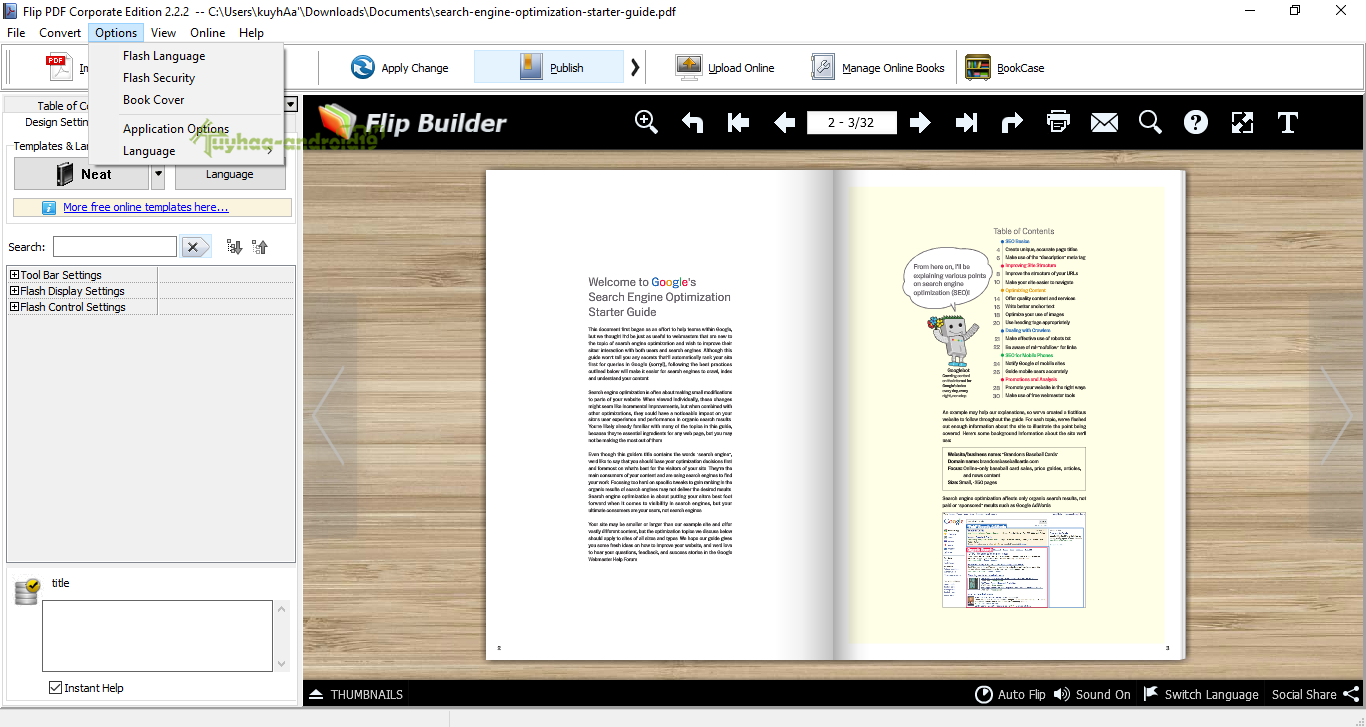The height and width of the screenshot is (727, 1366).
Task: Toggle fullscreen icon in viewer toolbar
Action: 1242,122
